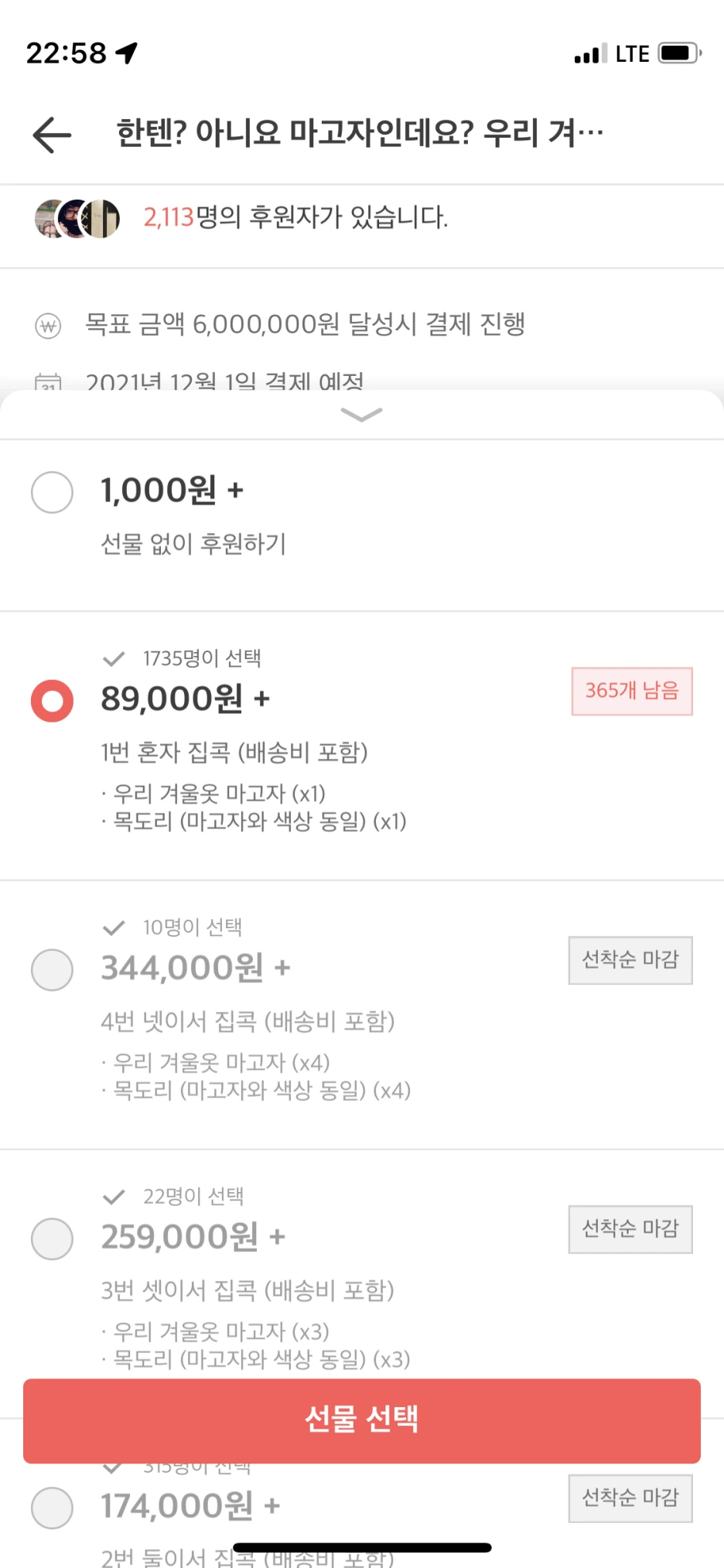Image resolution: width=724 pixels, height=1568 pixels.
Task: Tap the checkmark beside 1735명이 선택
Action: click(114, 659)
